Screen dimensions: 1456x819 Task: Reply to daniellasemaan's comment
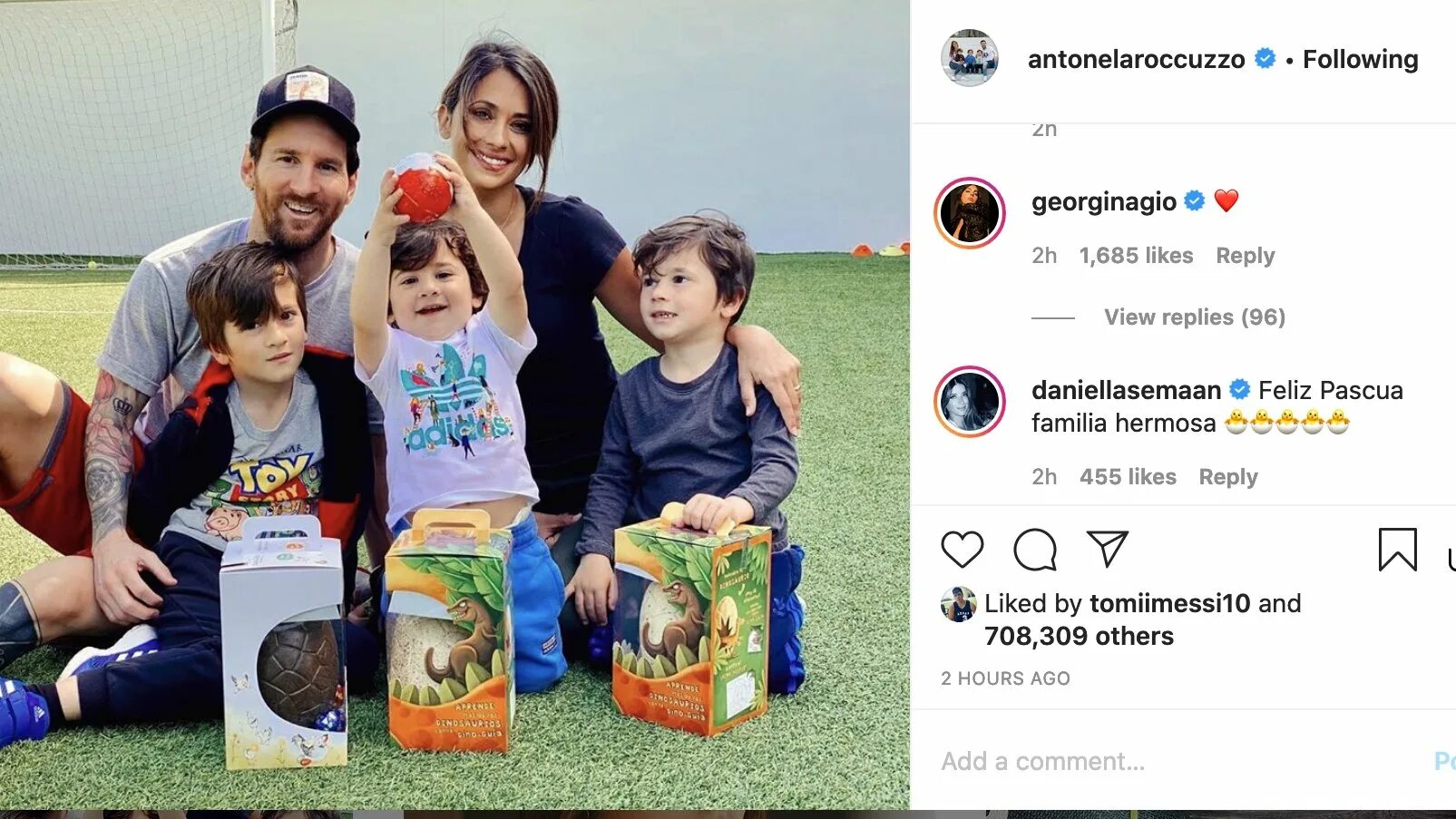coord(1227,477)
